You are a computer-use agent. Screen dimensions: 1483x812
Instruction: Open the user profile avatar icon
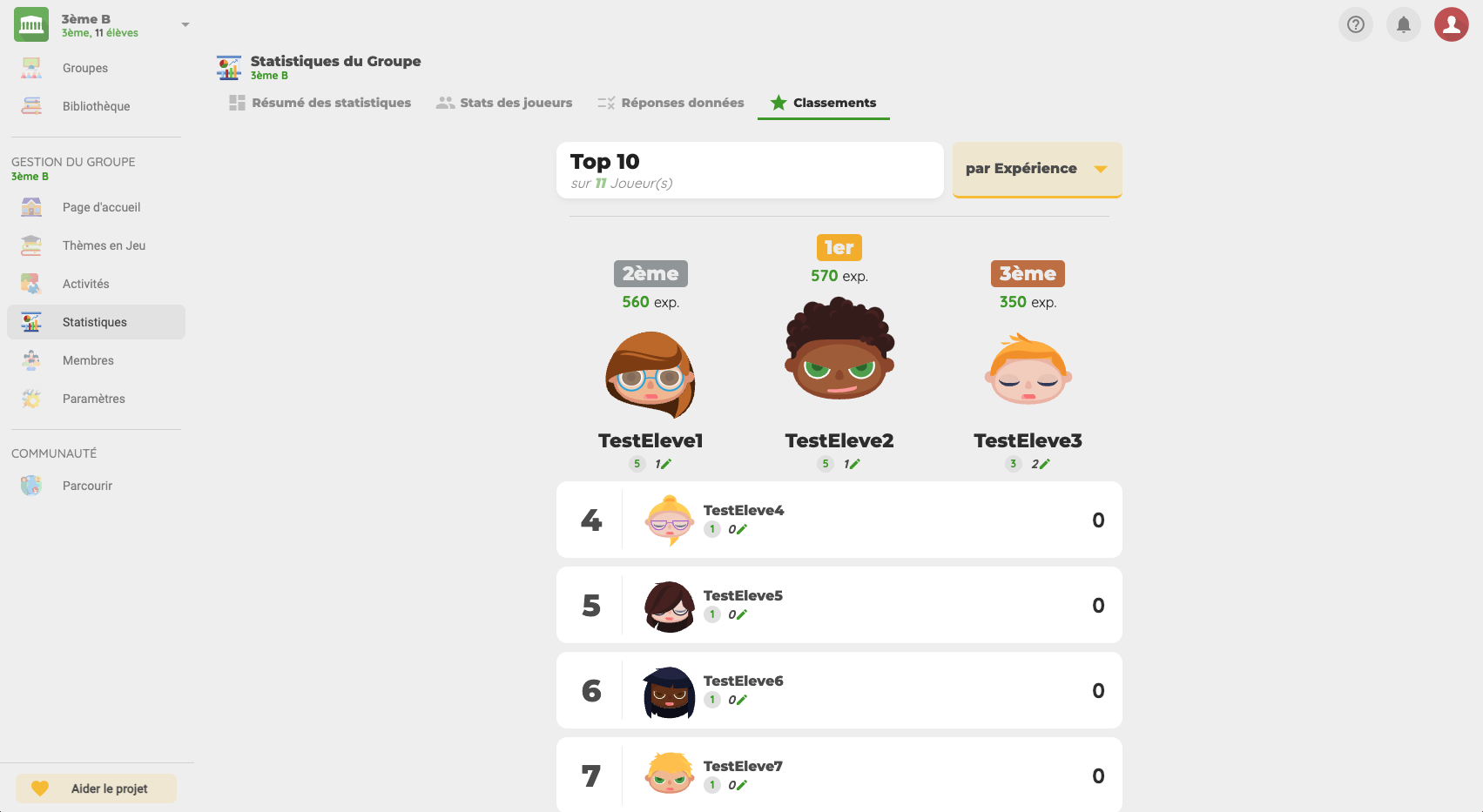(x=1451, y=24)
